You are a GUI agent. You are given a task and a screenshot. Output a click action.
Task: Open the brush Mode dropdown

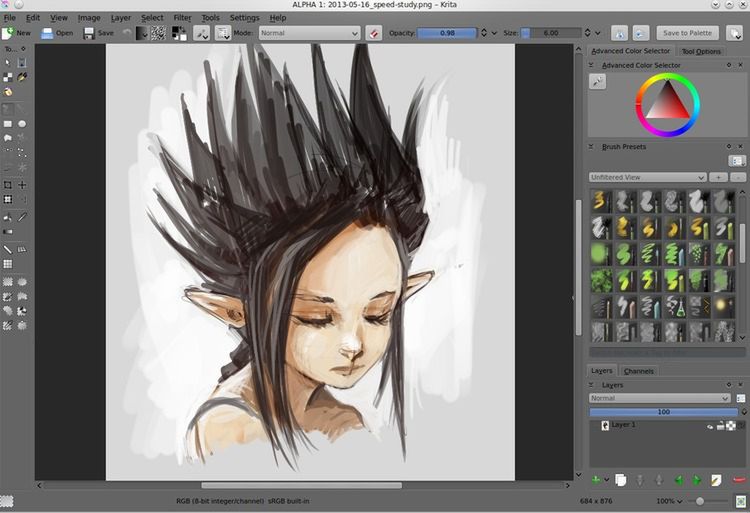click(309, 33)
